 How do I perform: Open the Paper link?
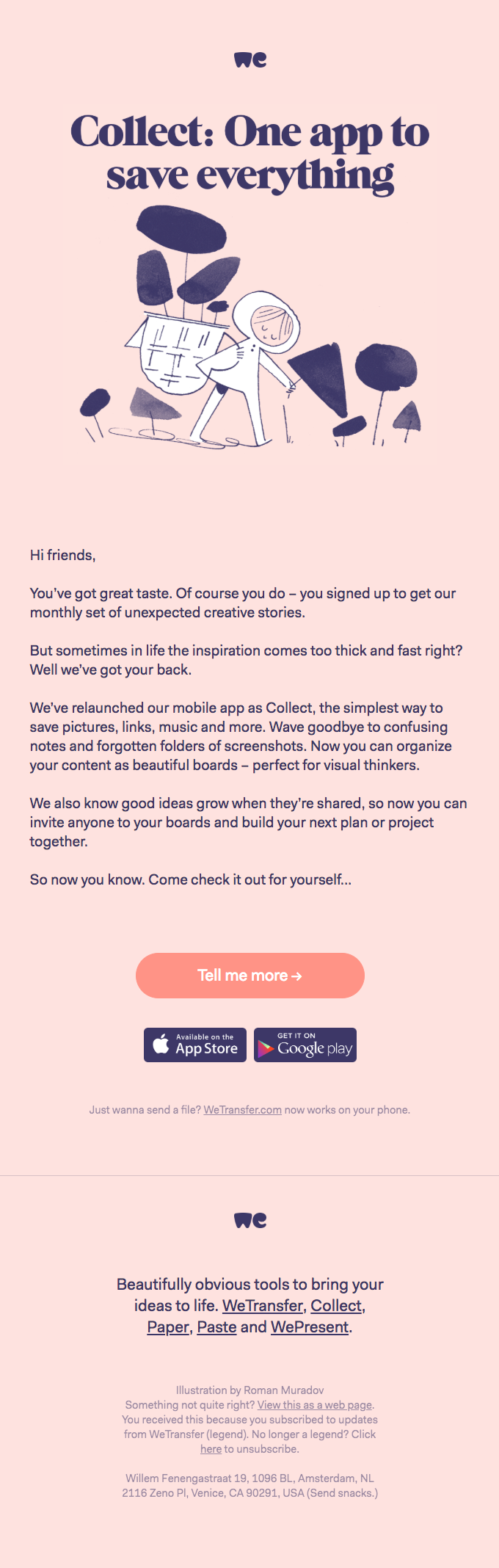click(x=167, y=1327)
